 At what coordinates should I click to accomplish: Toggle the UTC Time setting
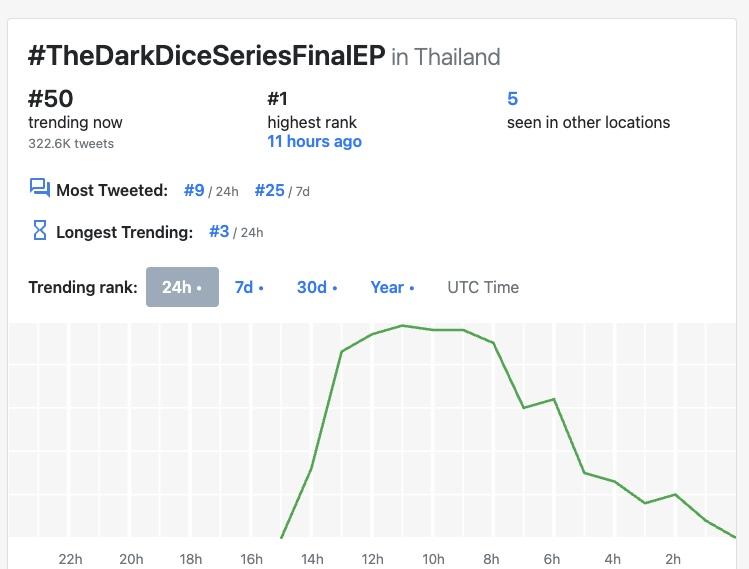coord(483,287)
